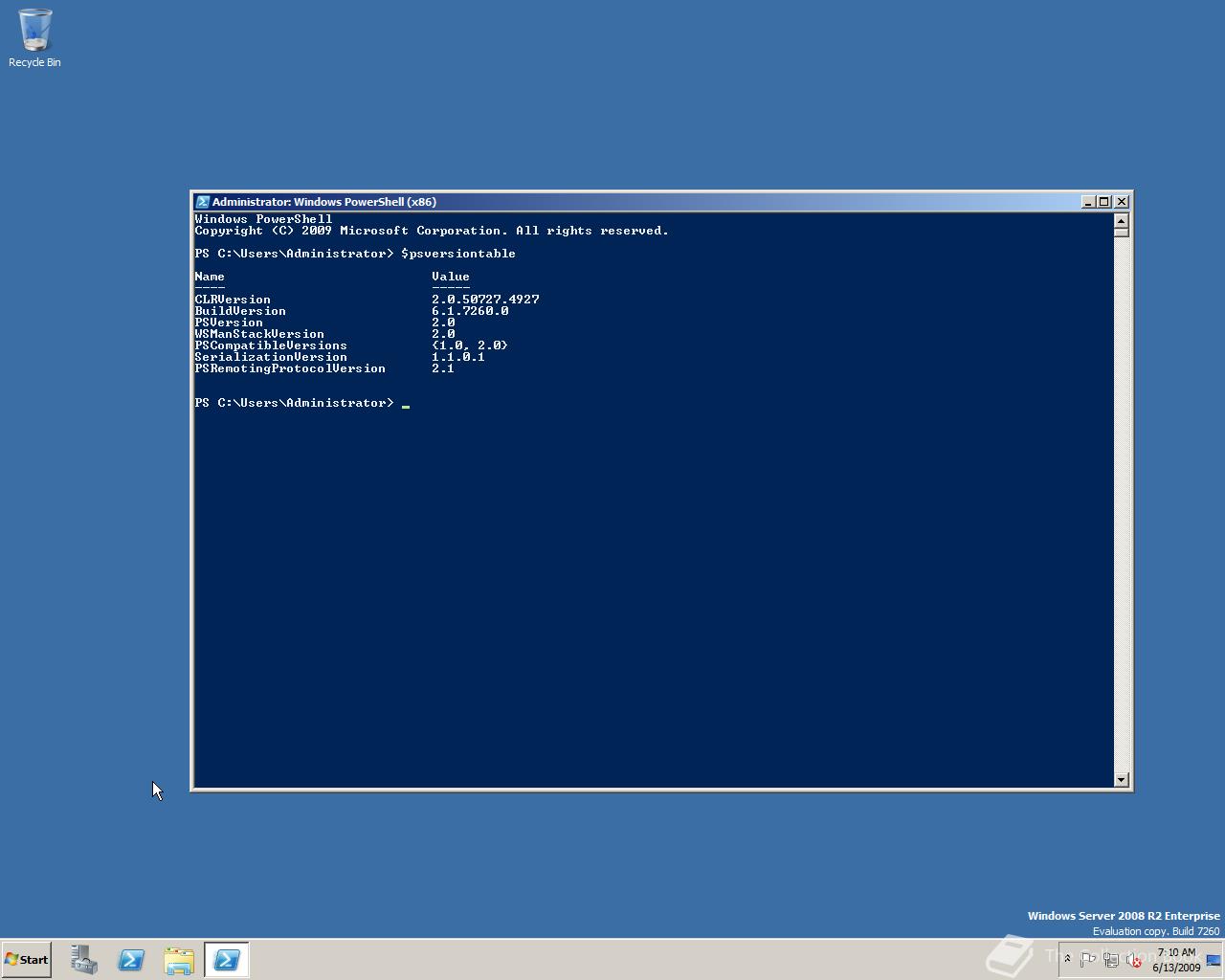The image size is (1225, 980).
Task: Open the PowerShell window system menu icon
Action: 202,202
